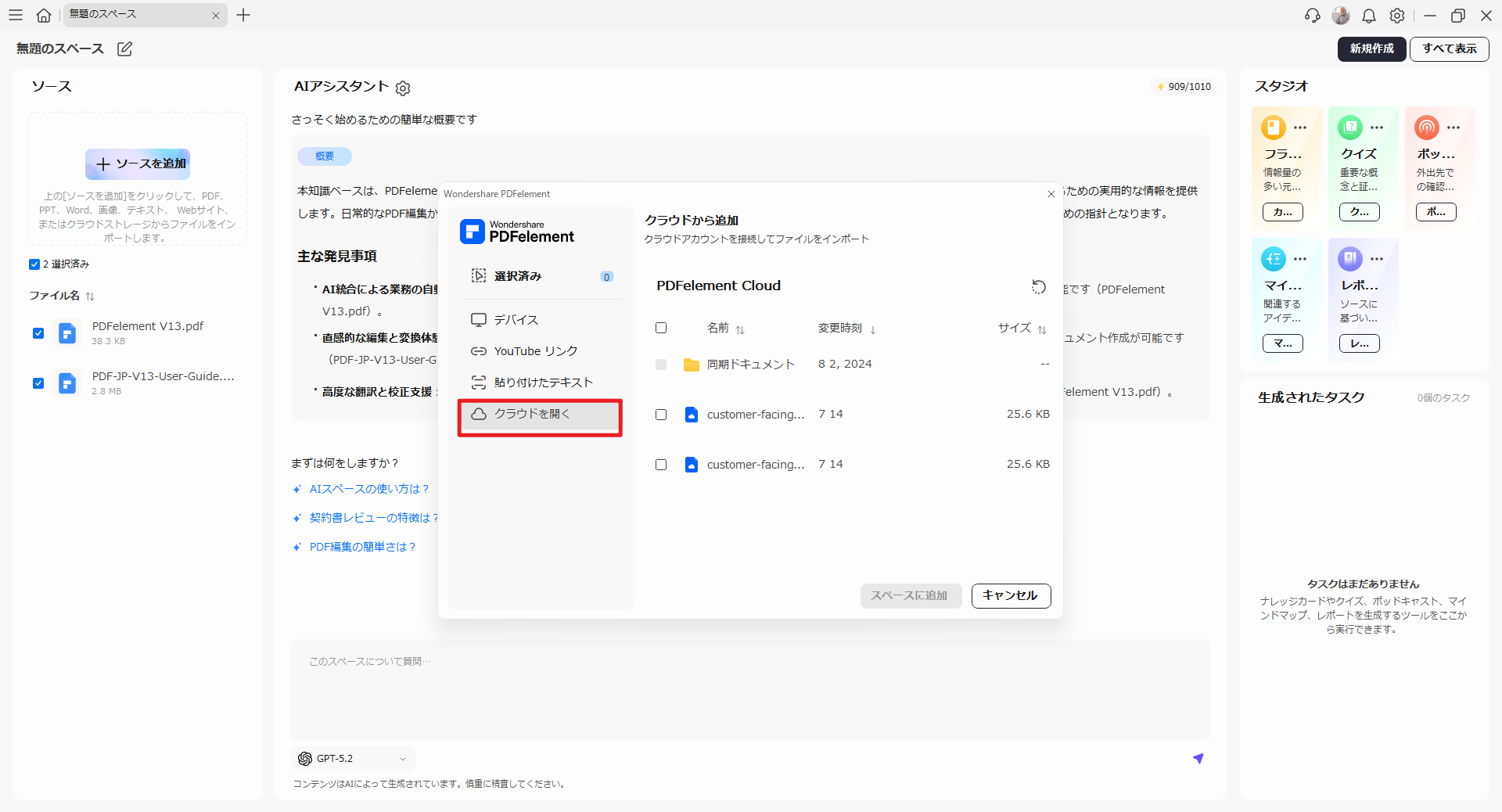Image resolution: width=1502 pixels, height=812 pixels.
Task: Uncheck PDF-JP-V13-User-Guide source
Action: (38, 383)
